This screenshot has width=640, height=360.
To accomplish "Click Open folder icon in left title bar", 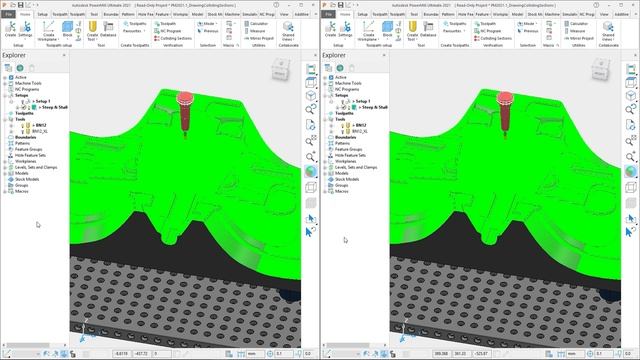I will (x=13, y=5).
